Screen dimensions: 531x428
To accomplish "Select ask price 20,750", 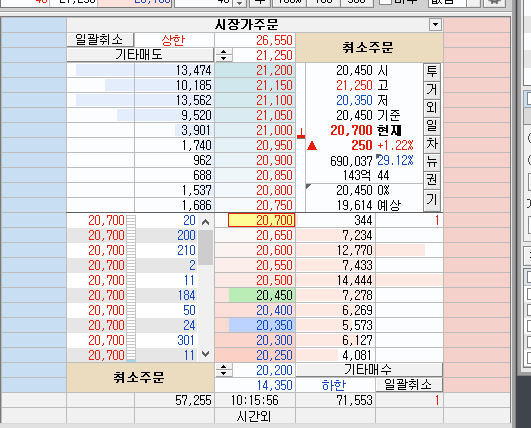I will (x=255, y=205).
